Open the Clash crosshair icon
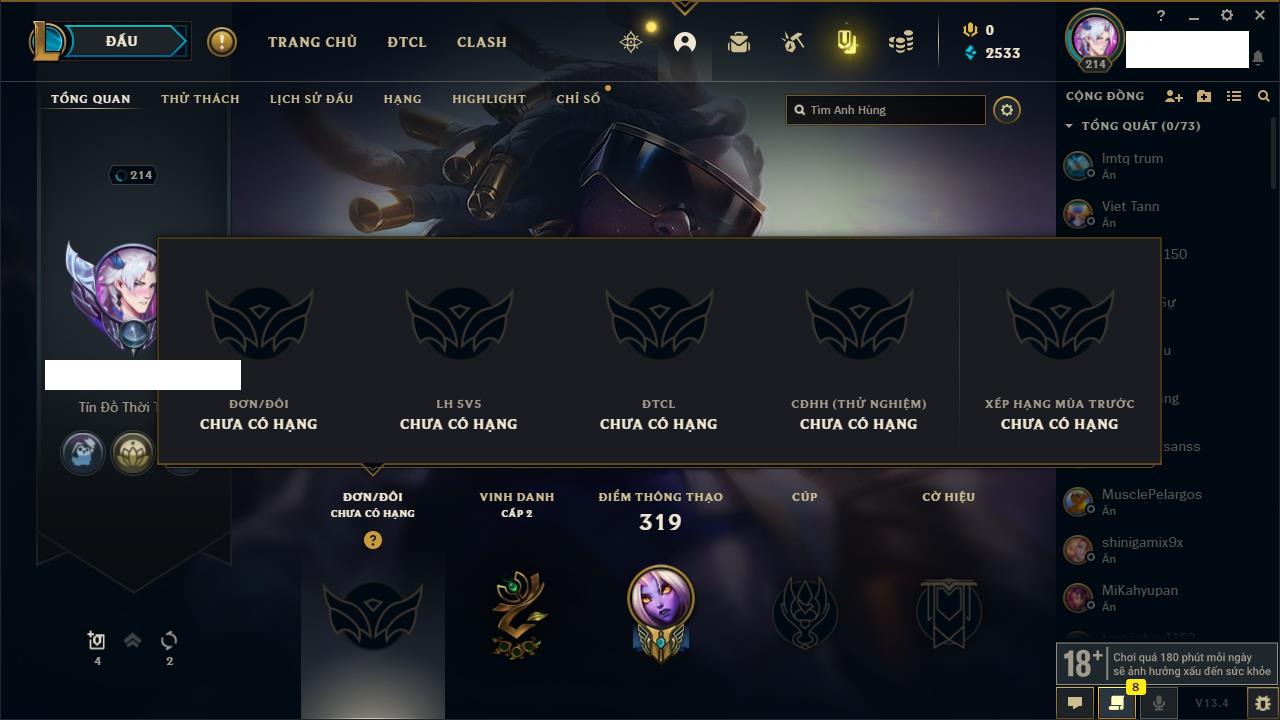Viewport: 1280px width, 720px height. click(x=631, y=42)
